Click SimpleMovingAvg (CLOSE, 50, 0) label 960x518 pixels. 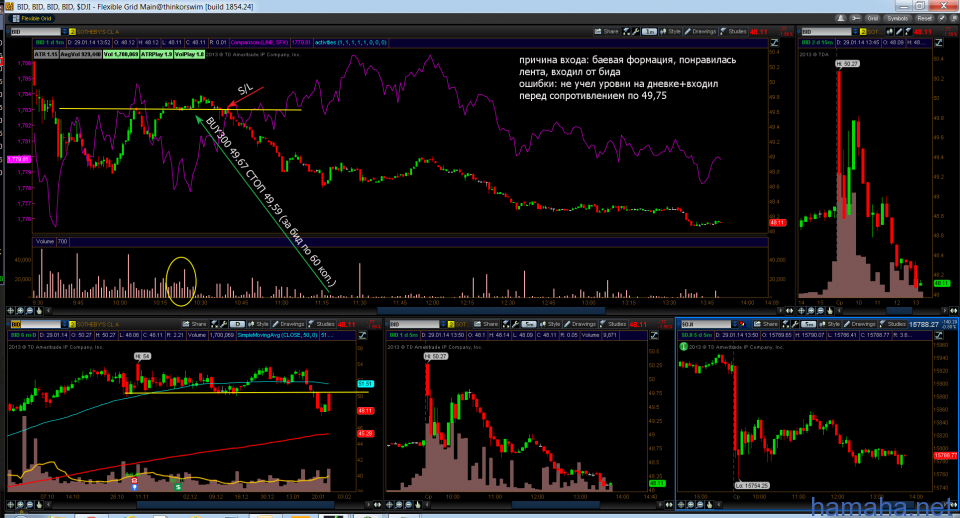pyautogui.click(x=277, y=335)
